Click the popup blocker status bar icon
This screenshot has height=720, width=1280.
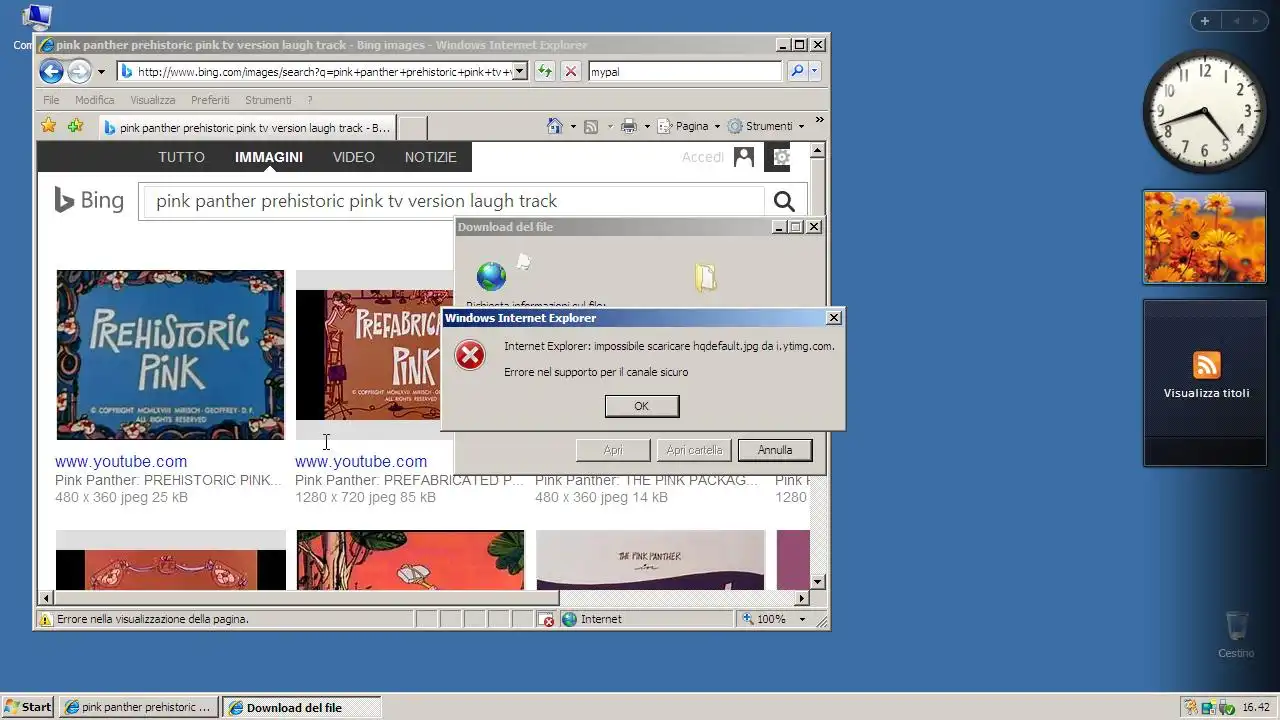[546, 619]
